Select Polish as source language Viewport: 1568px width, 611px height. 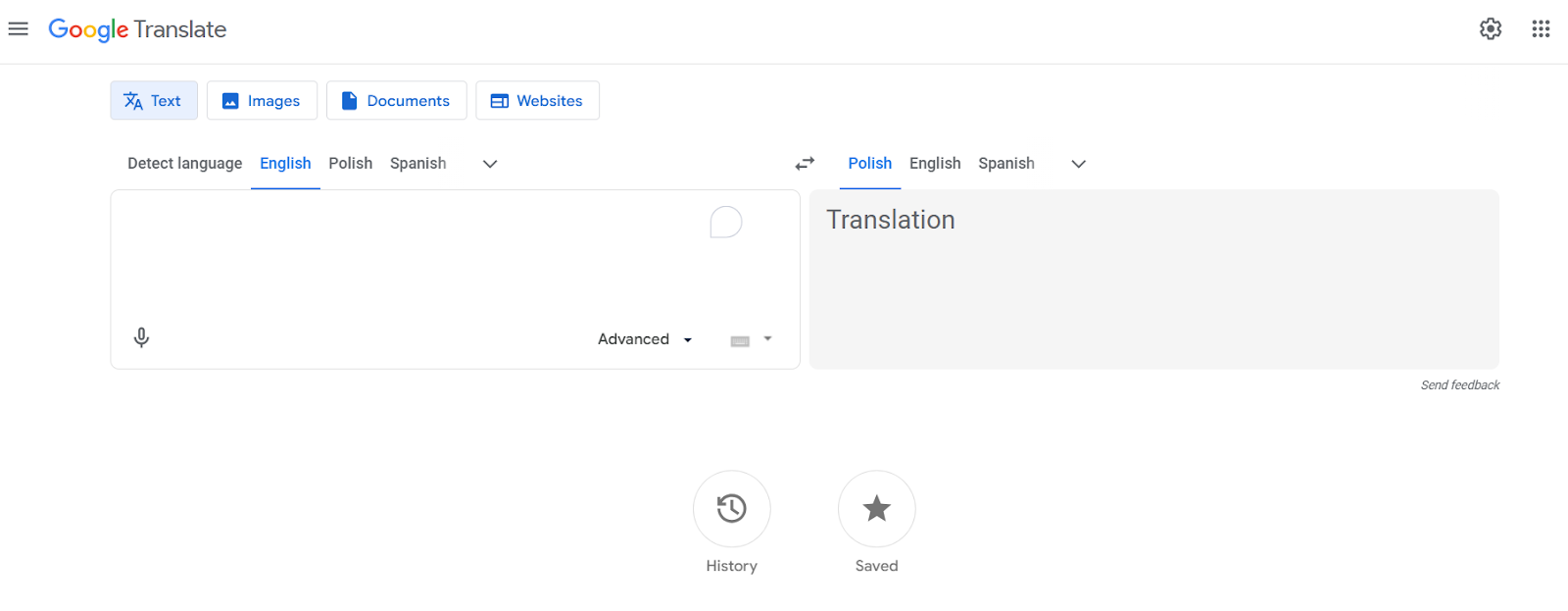click(351, 164)
